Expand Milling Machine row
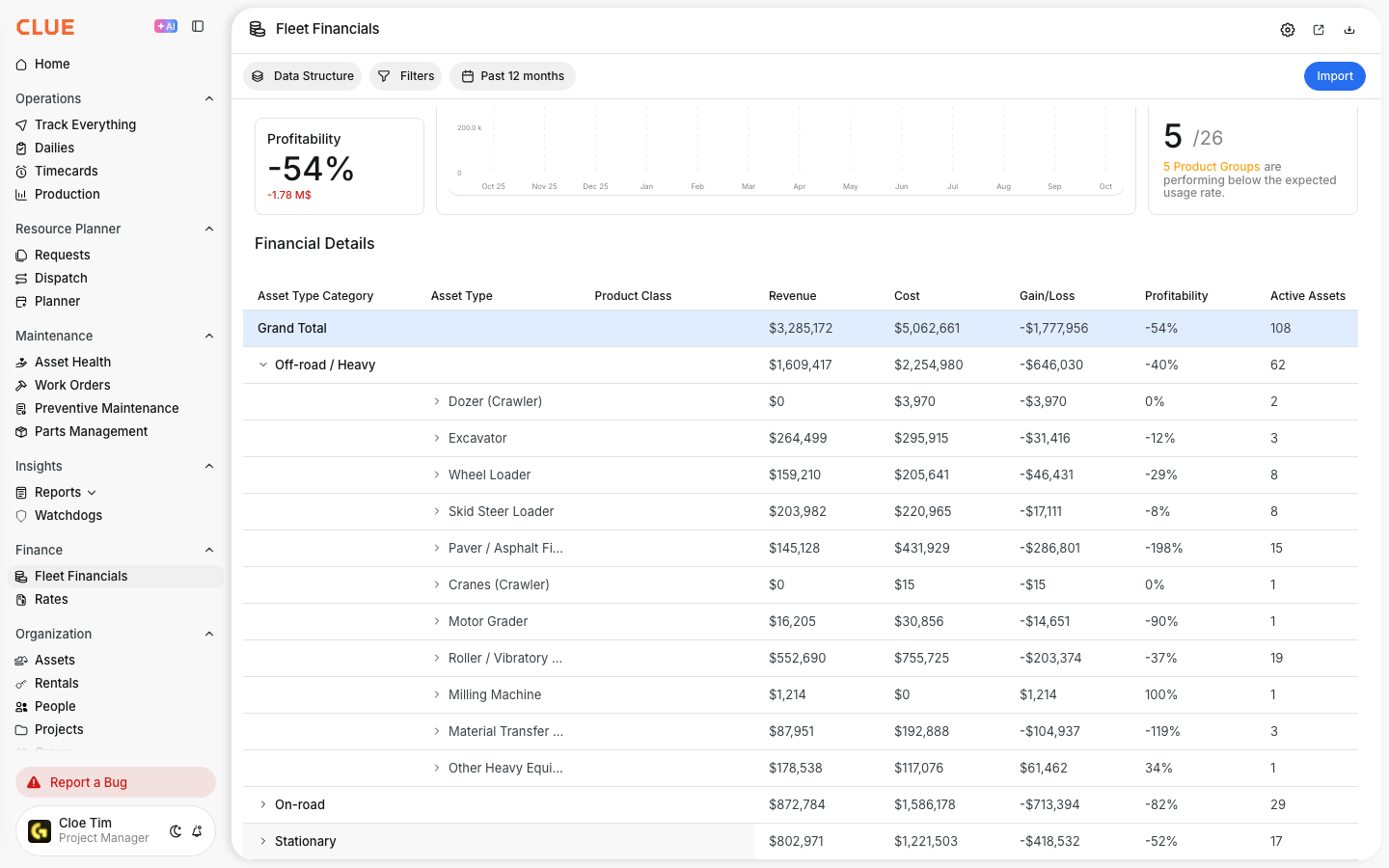 coord(436,694)
